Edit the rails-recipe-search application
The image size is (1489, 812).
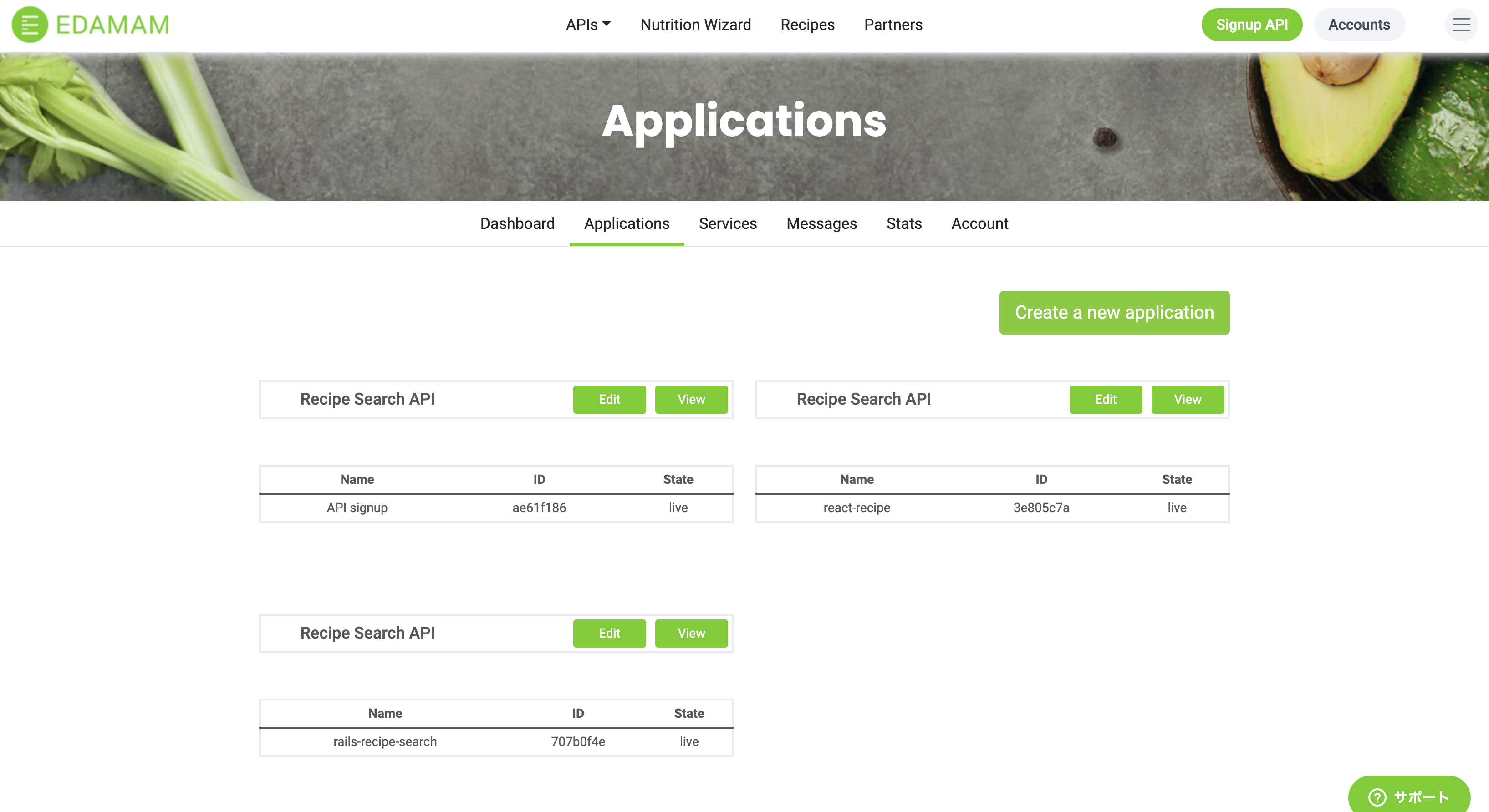[x=609, y=634]
